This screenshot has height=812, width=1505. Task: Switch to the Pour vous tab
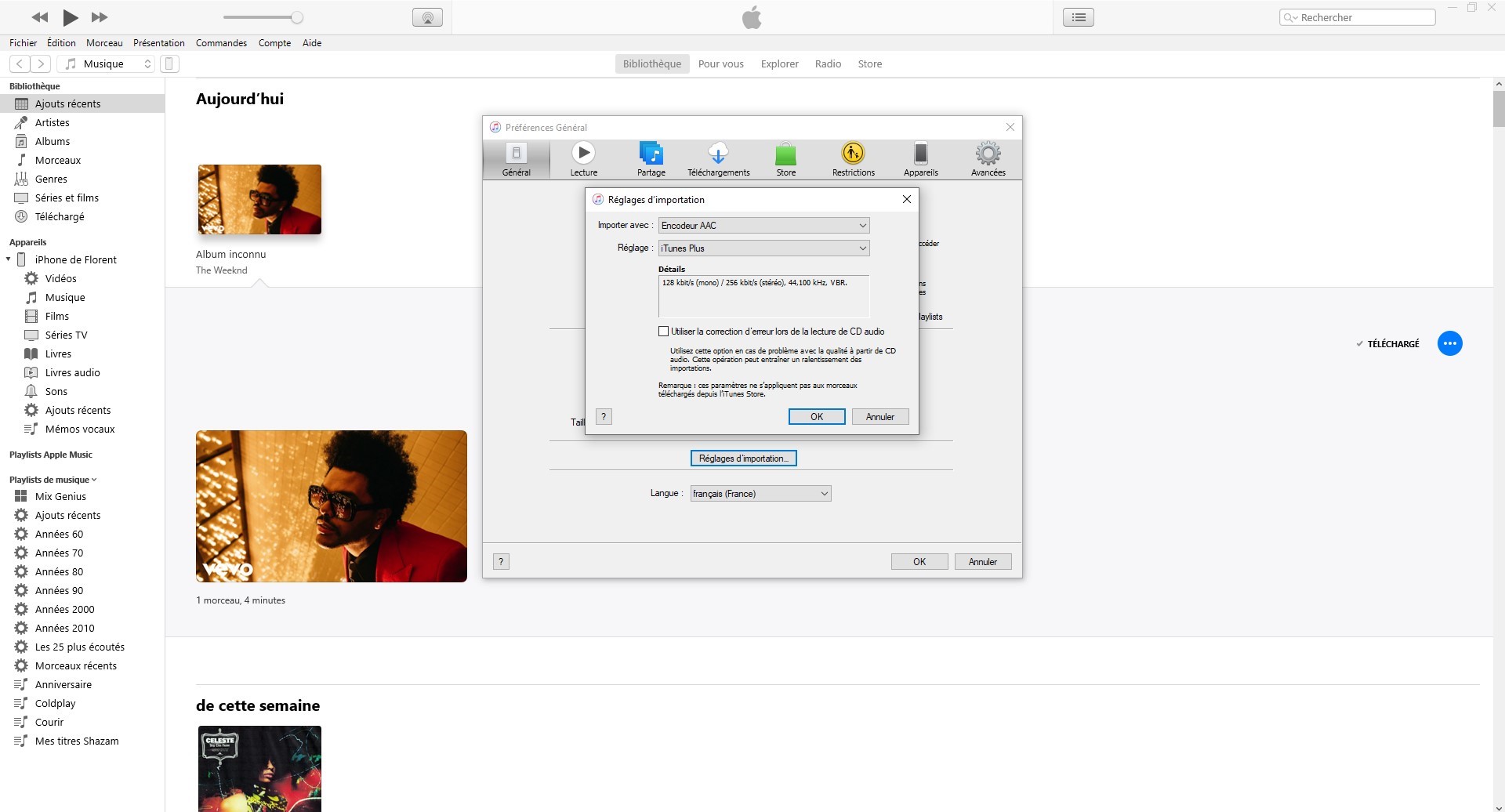(720, 64)
